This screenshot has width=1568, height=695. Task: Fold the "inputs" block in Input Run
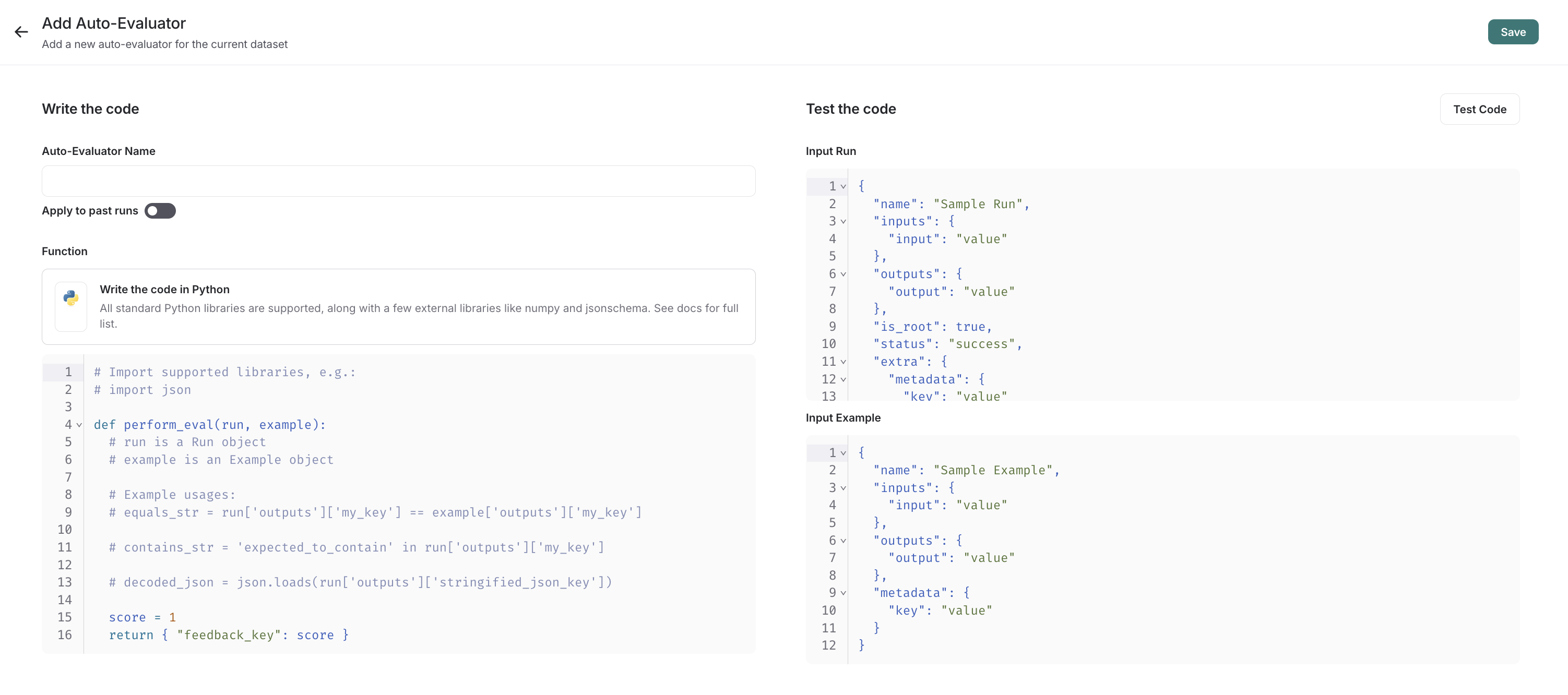(843, 222)
